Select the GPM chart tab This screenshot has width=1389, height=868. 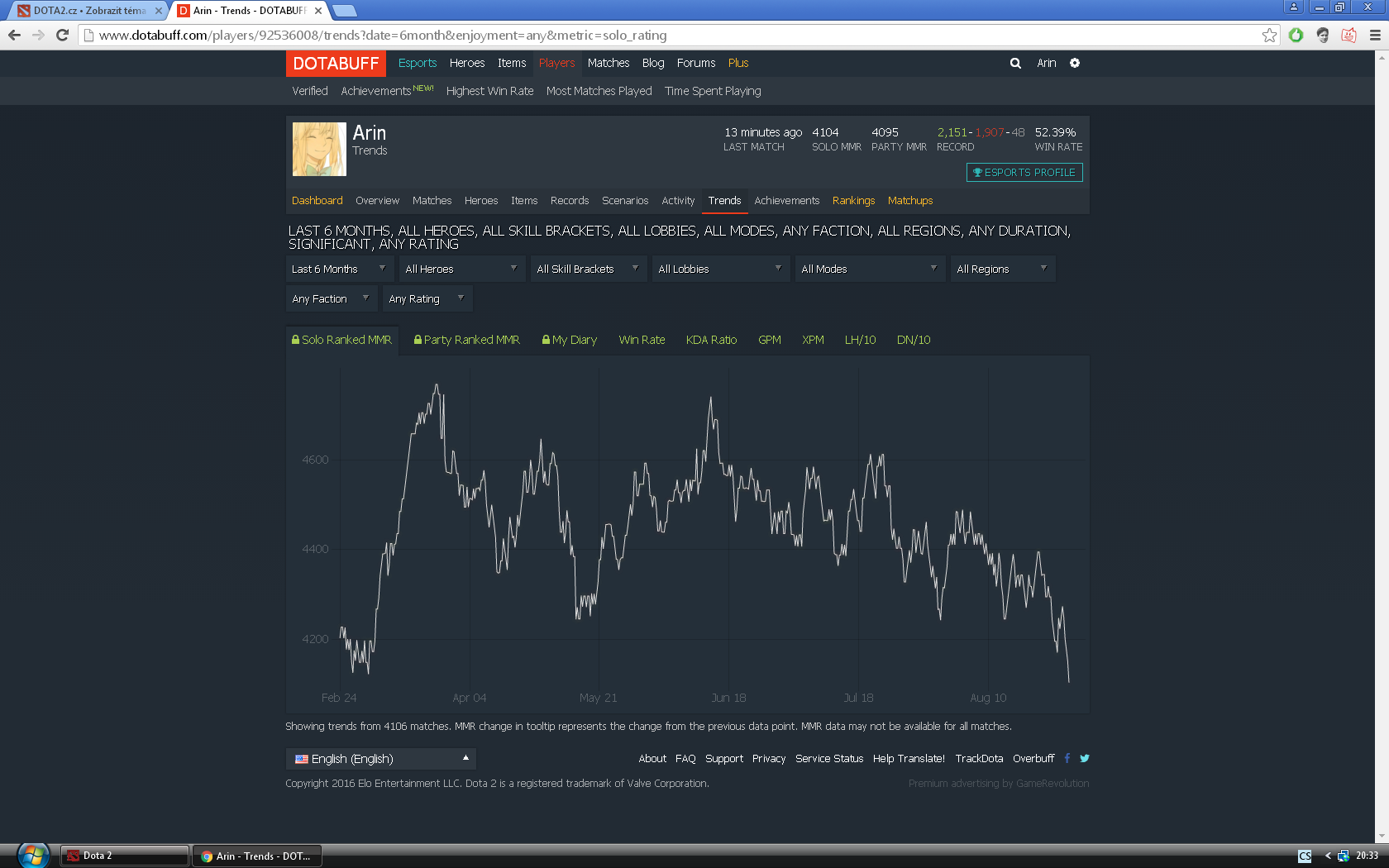[x=770, y=340]
